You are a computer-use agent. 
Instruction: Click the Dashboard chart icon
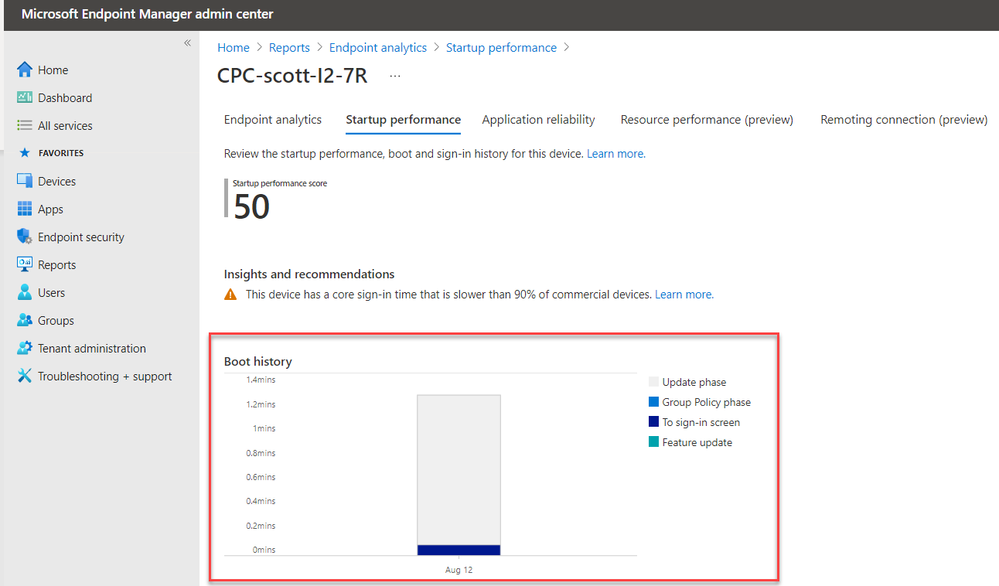24,97
